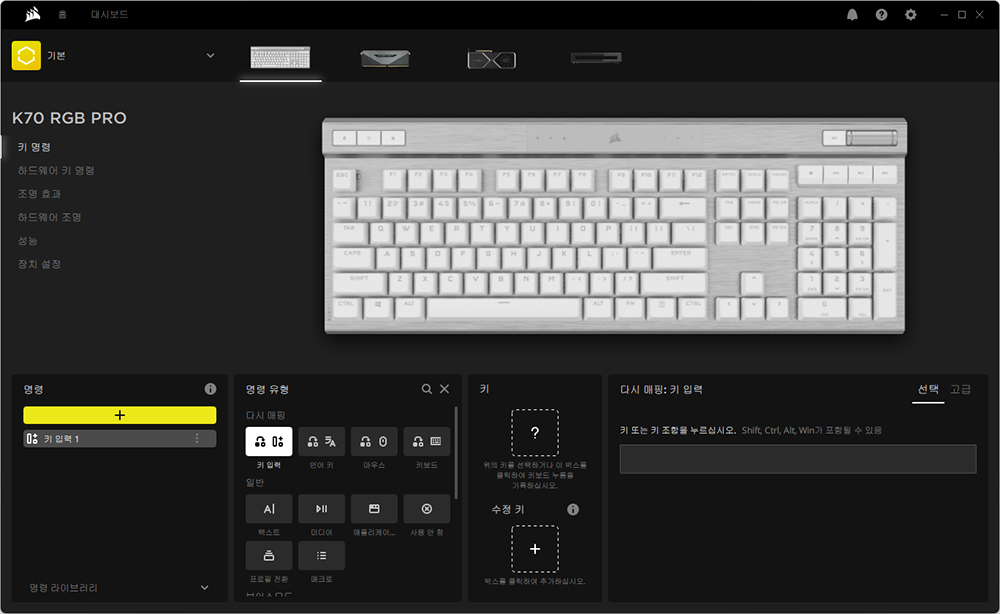Screen dimensions: 1000x614
Task: Go to the 홈 tab
Action: click(x=62, y=14)
